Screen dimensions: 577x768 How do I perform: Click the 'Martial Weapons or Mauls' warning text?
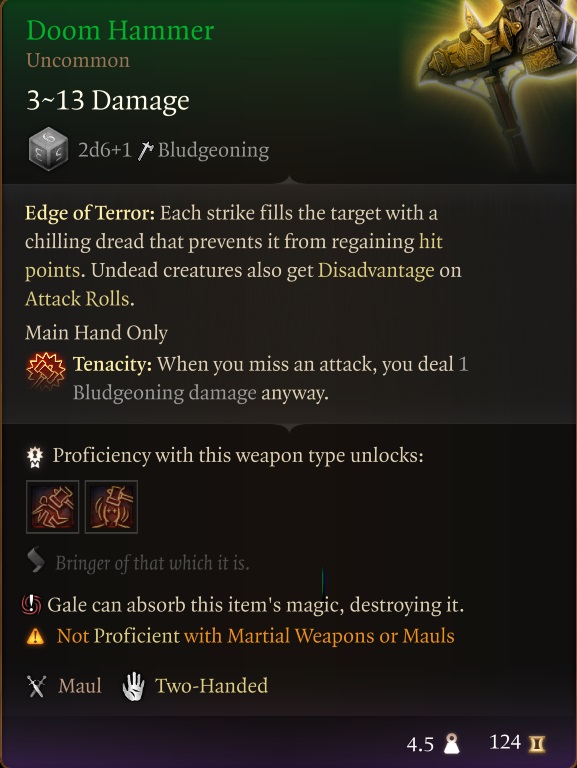point(319,636)
